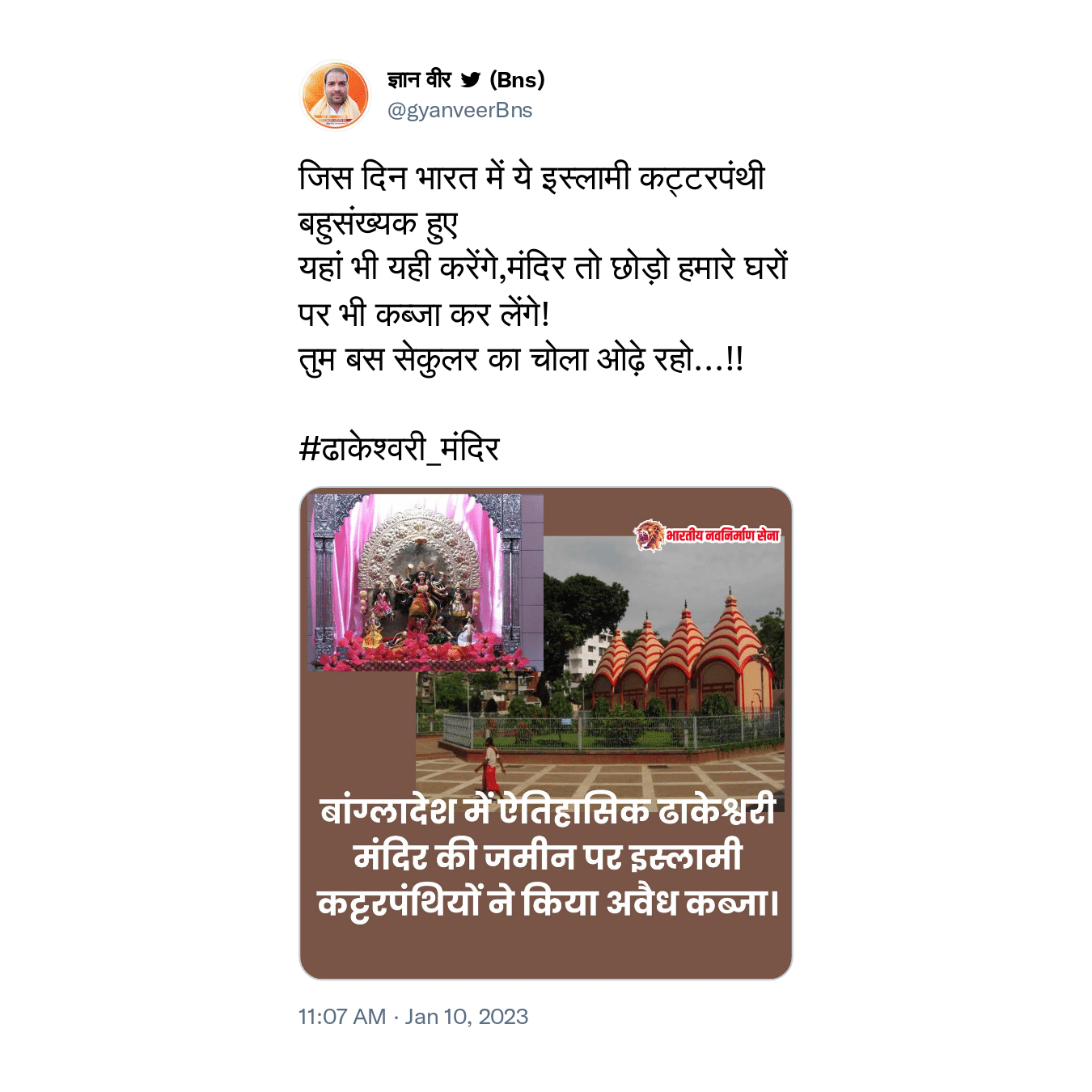
Task: Click the tweet line starting with यहां भी
Action: tap(543, 268)
